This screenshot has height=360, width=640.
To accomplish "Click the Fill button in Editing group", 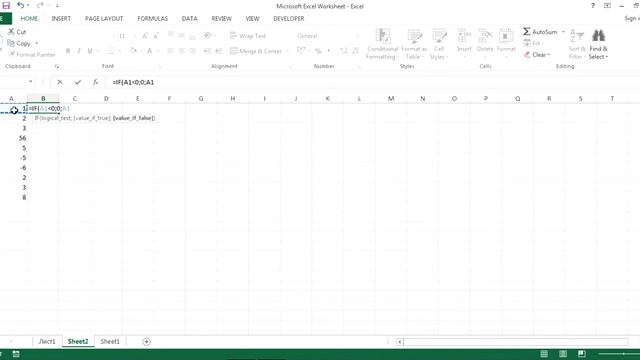I will [532, 43].
